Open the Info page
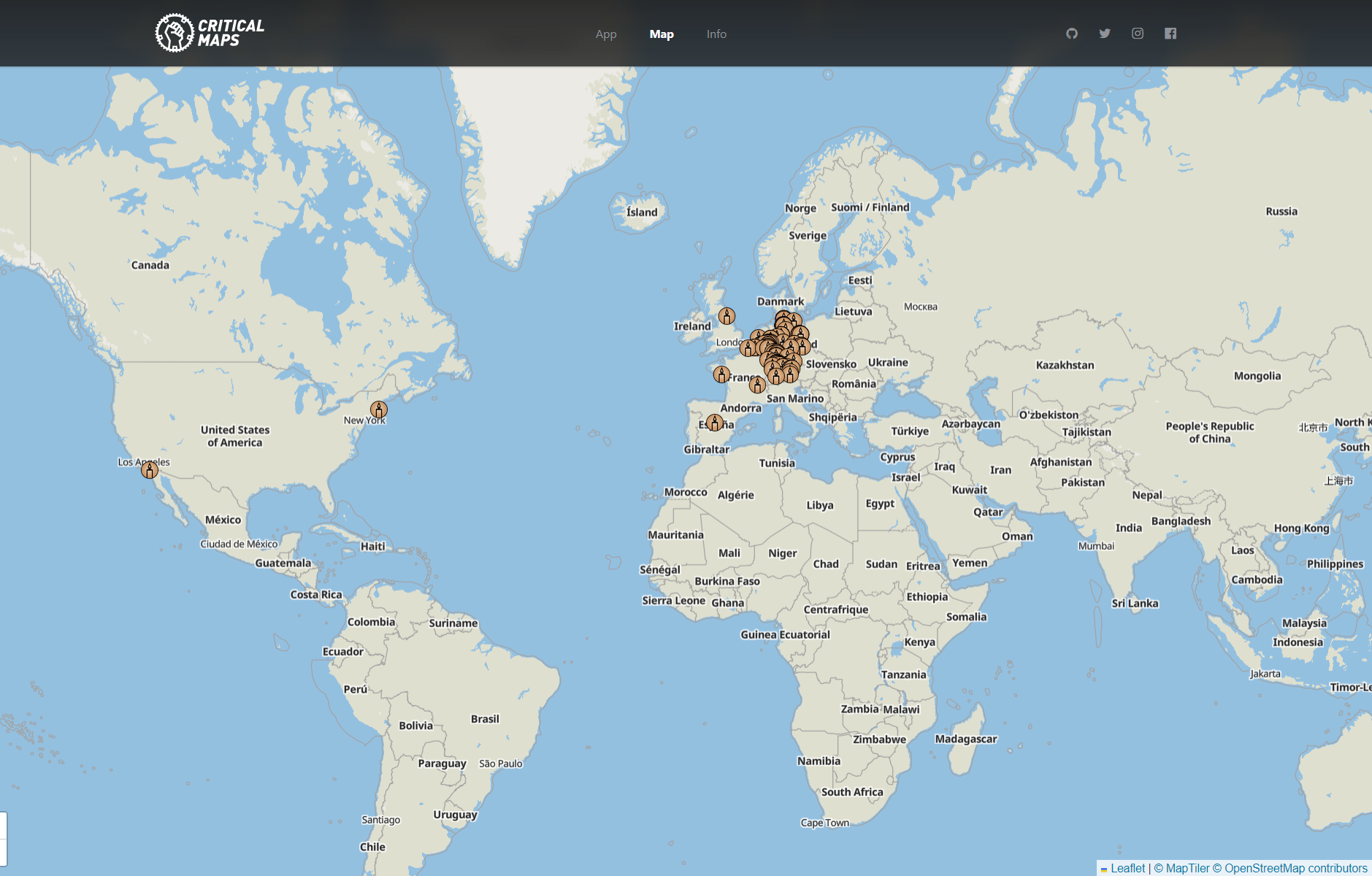The height and width of the screenshot is (876, 1372). 716,34
